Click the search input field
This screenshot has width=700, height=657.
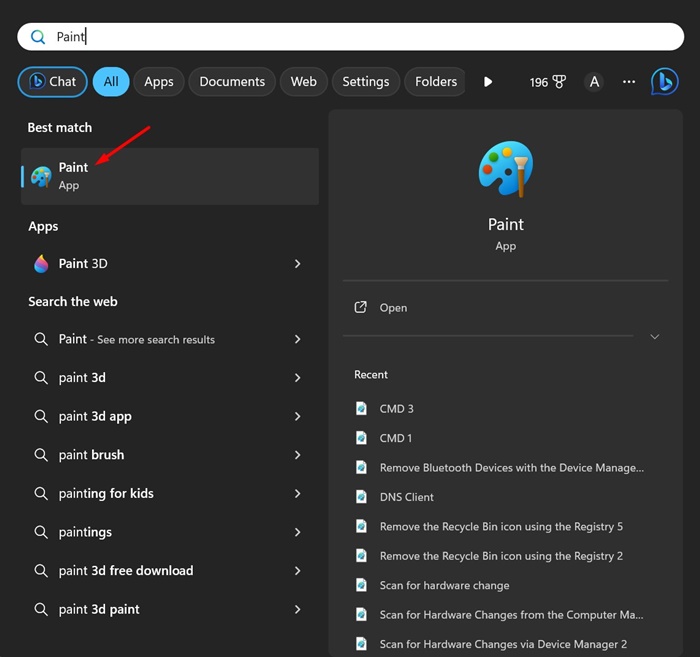[350, 37]
